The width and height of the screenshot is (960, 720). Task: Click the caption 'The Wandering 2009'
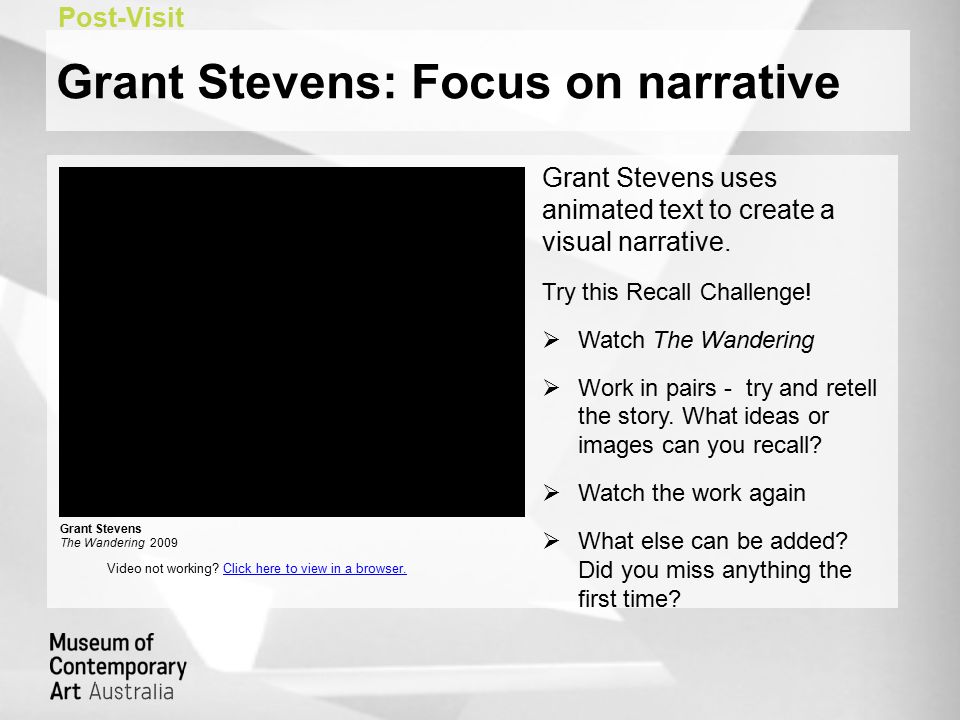(x=119, y=542)
